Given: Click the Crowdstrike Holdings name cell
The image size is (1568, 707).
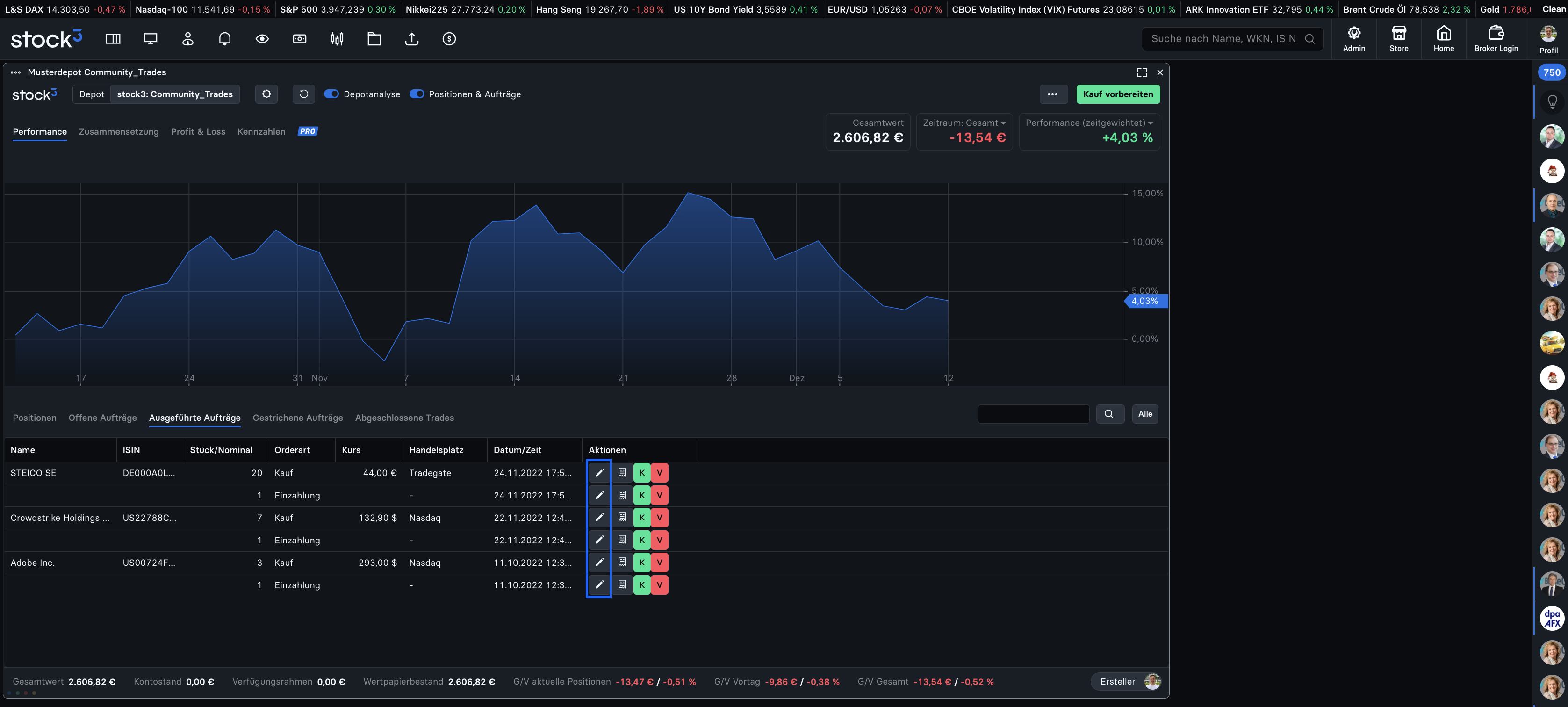Looking at the screenshot, I should click(60, 518).
